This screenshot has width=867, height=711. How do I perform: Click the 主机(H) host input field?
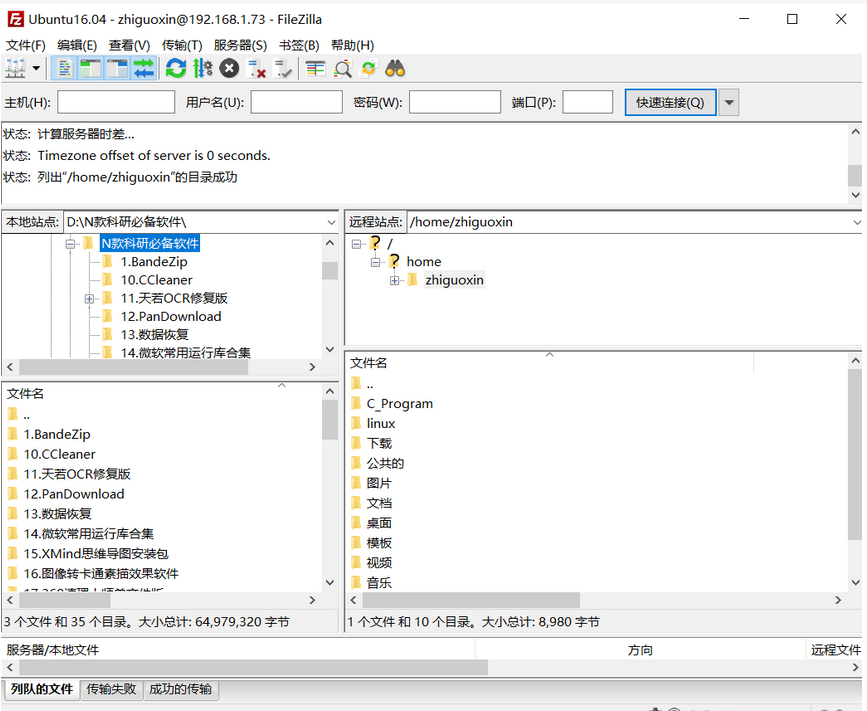tap(116, 102)
